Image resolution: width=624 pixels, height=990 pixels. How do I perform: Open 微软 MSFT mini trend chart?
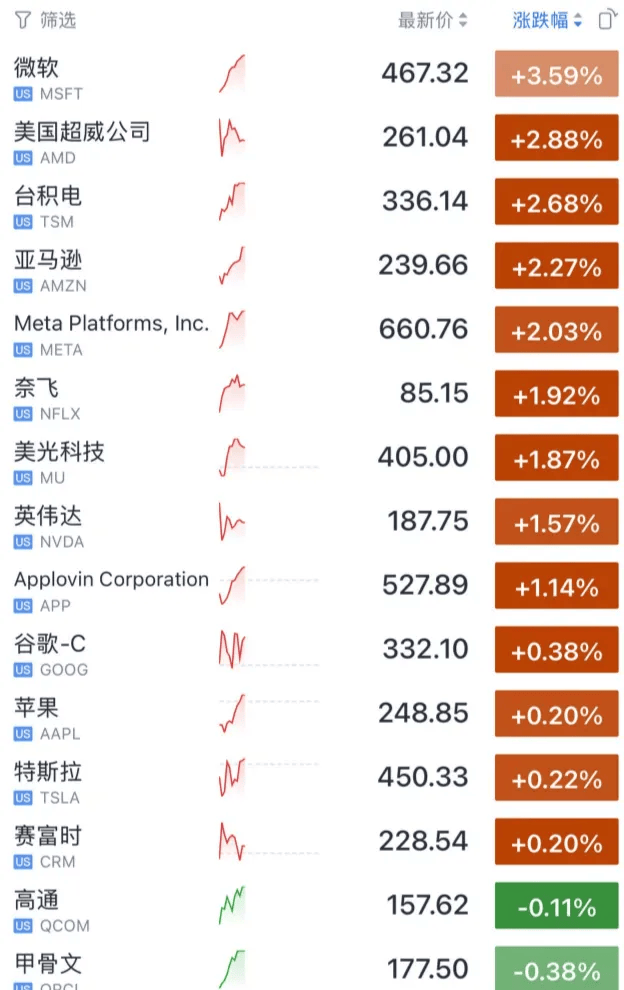pos(232,75)
